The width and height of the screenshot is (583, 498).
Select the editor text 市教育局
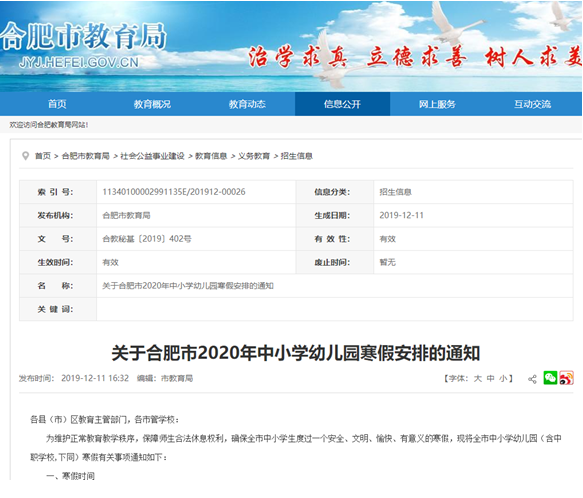(x=177, y=378)
